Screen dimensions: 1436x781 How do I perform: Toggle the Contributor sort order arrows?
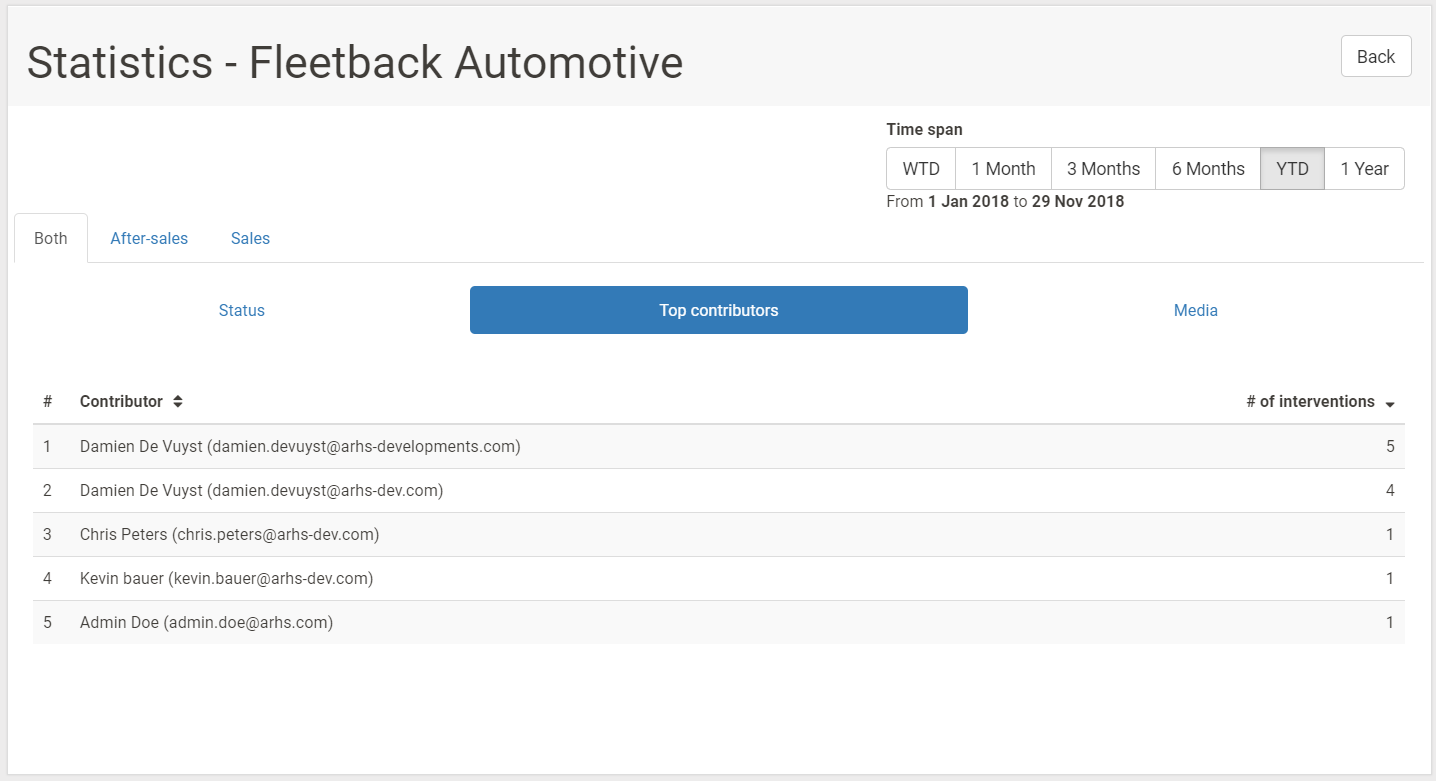click(177, 401)
